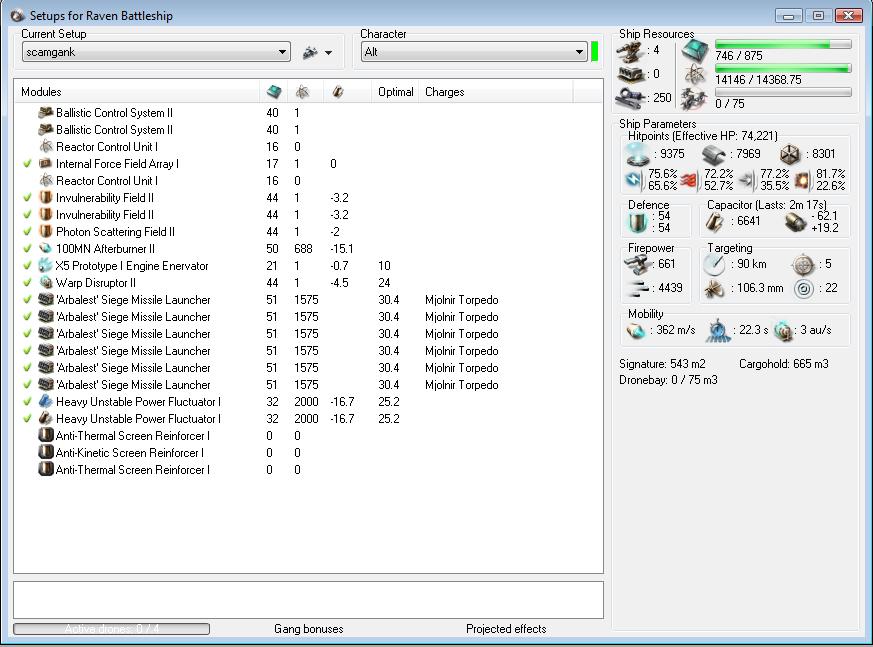Click the capacitor capacity icon
The image size is (873, 647).
tap(714, 222)
